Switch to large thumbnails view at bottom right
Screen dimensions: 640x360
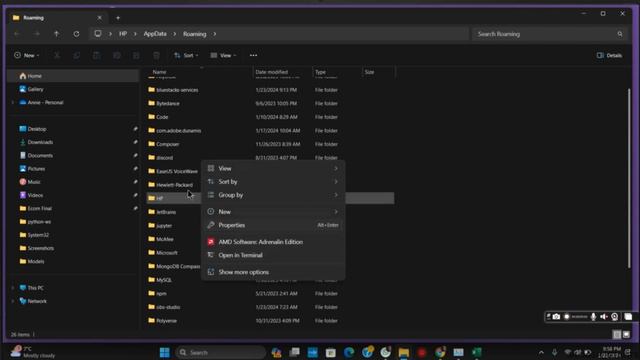pyautogui.click(x=627, y=335)
